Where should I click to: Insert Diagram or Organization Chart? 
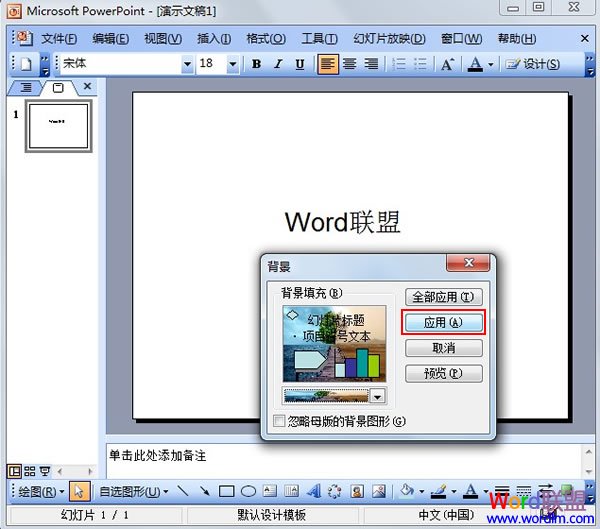335,491
